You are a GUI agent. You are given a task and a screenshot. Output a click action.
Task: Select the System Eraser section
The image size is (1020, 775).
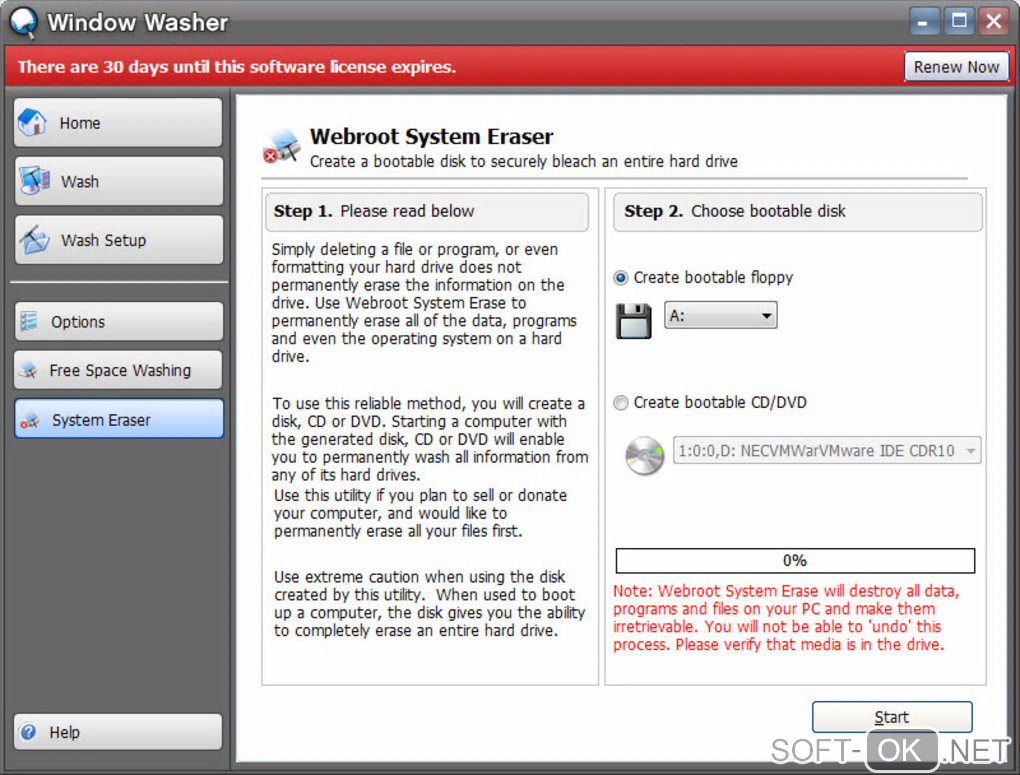118,419
